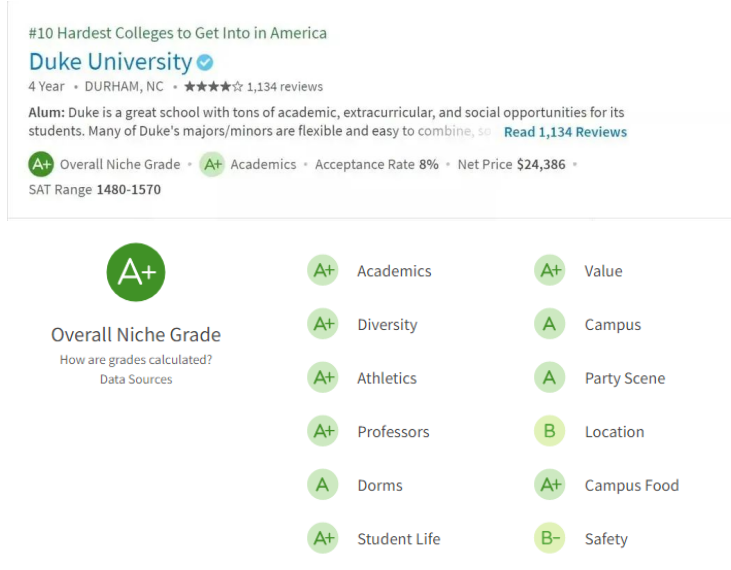Select the Professors grade label
This screenshot has width=731, height=570.
pos(393,432)
